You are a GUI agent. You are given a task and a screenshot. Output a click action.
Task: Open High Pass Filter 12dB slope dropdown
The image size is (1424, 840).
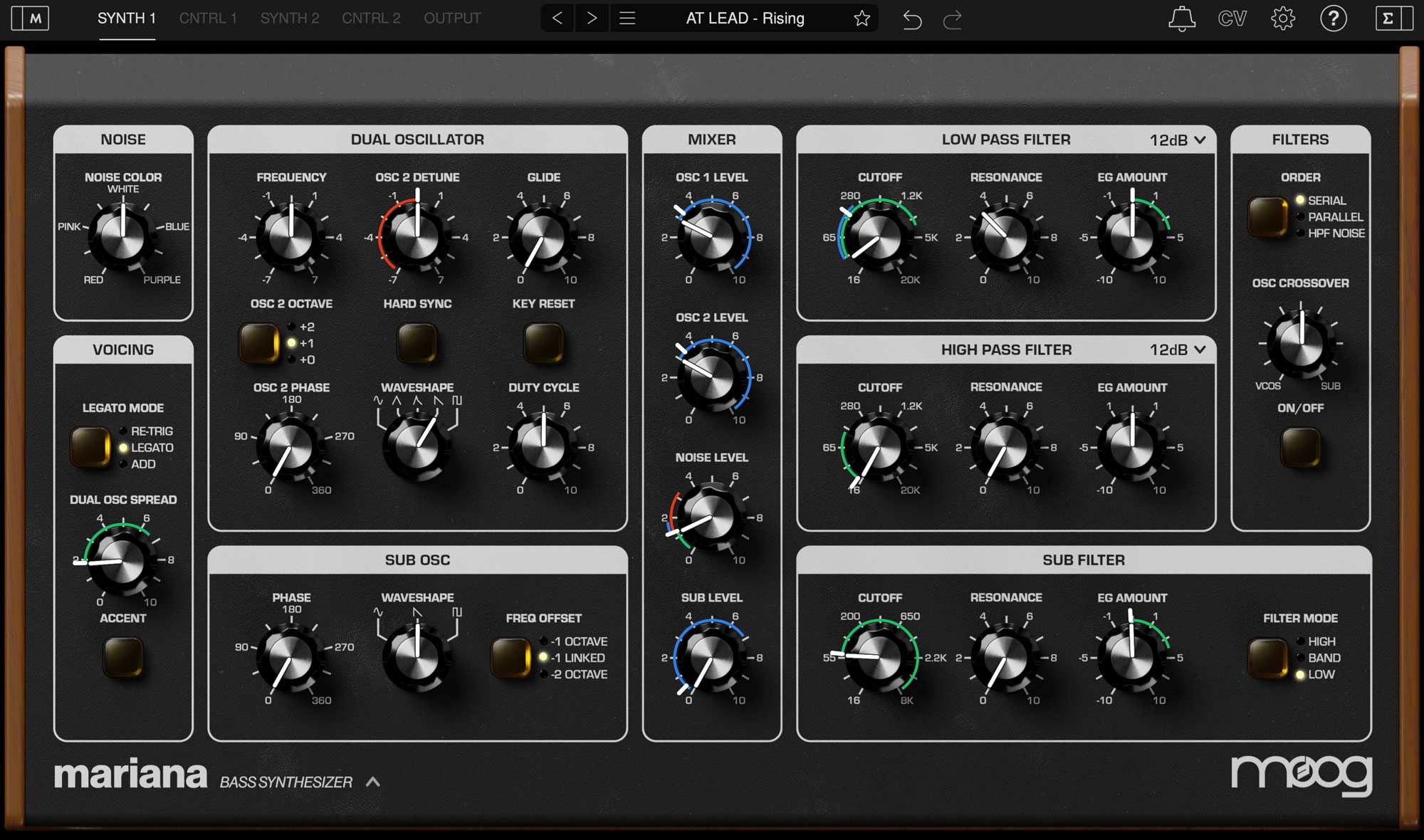click(1178, 350)
